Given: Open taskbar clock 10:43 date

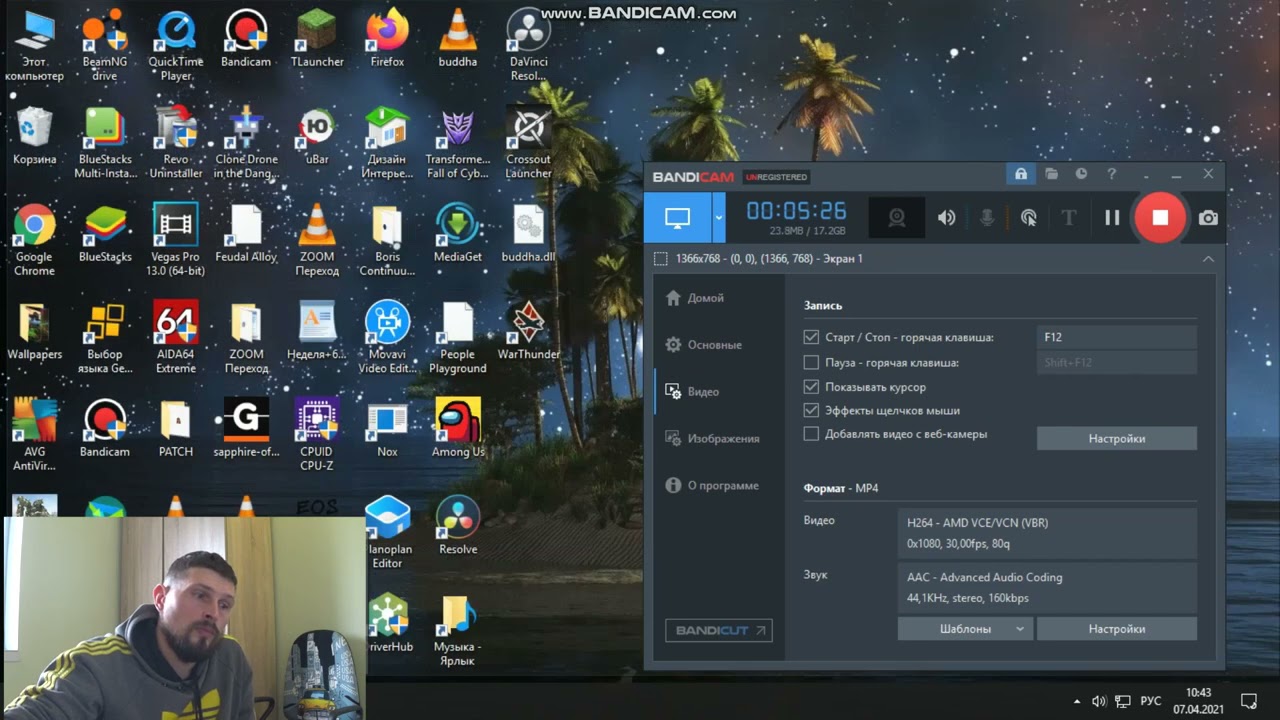Looking at the screenshot, I should point(1198,701).
